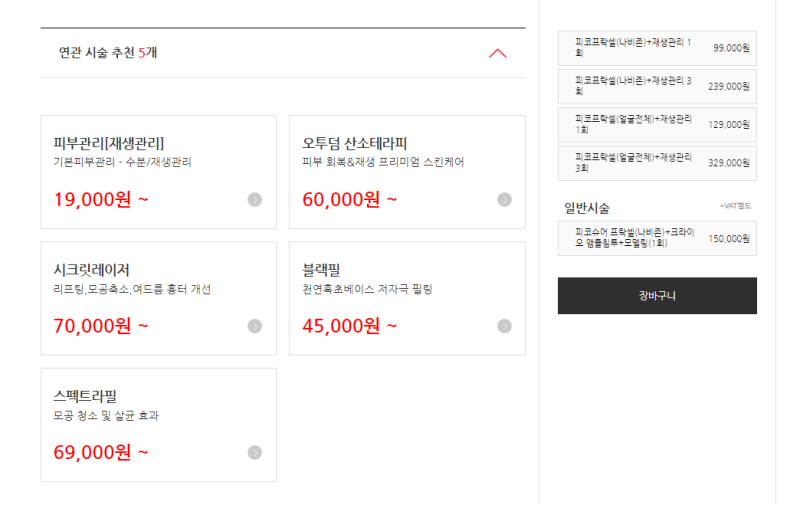Open the 시크릿레이저 card title
Viewport: 800px width, 505px height.
(91, 270)
